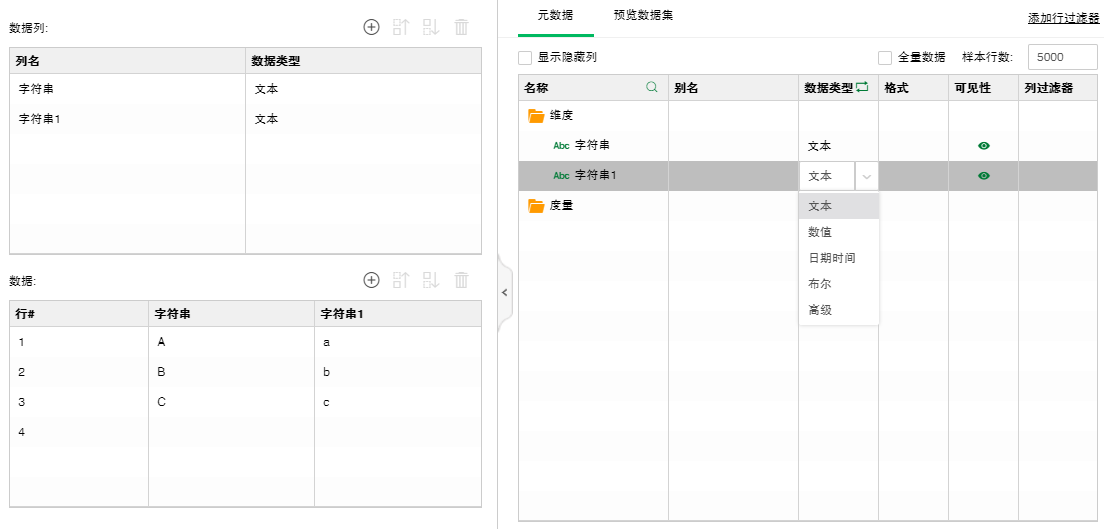Viewport: 1104px width, 529px height.
Task: Click the delete icon in data columns toolbar
Action: pos(461,27)
